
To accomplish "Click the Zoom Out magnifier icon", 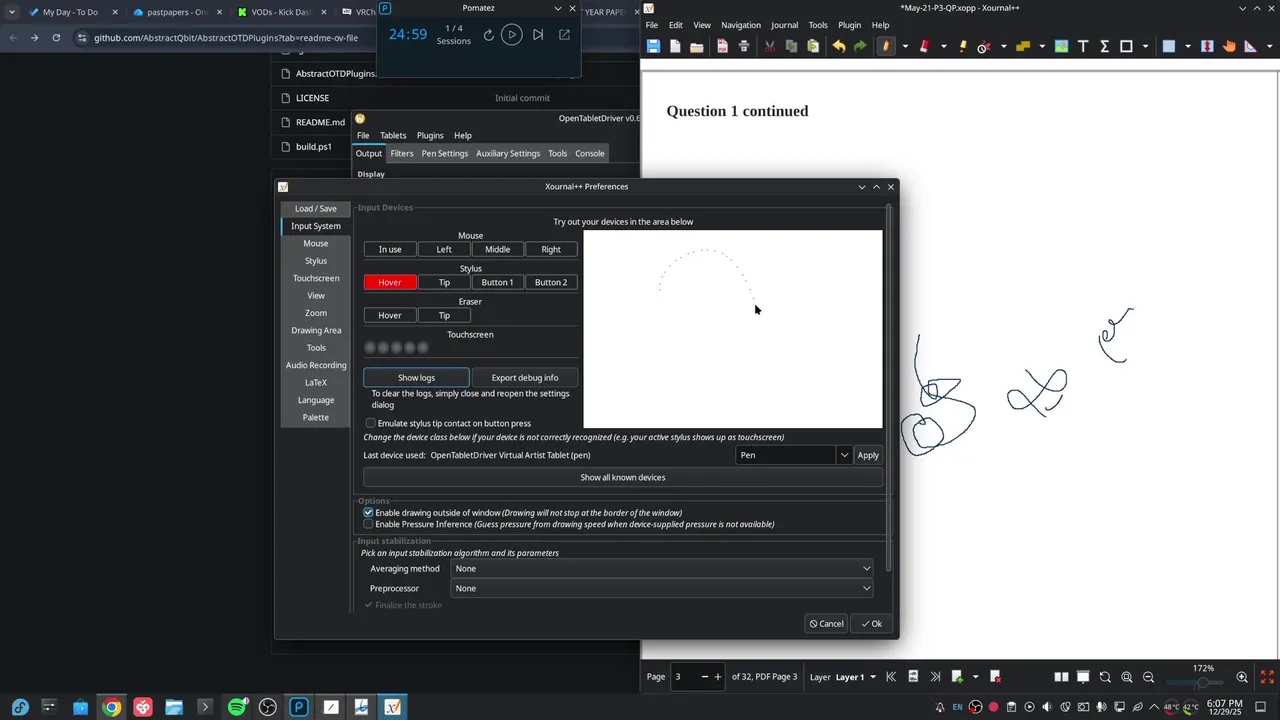I will click(x=1148, y=677).
